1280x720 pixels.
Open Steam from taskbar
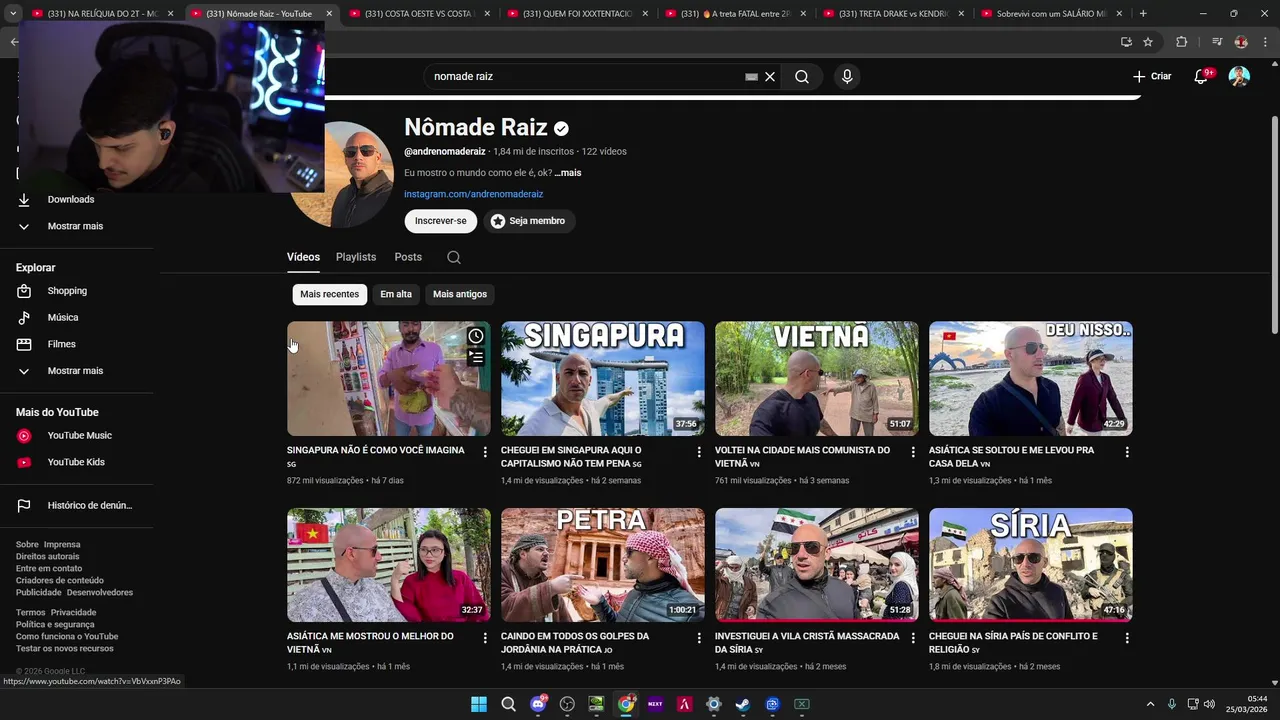[x=742, y=704]
